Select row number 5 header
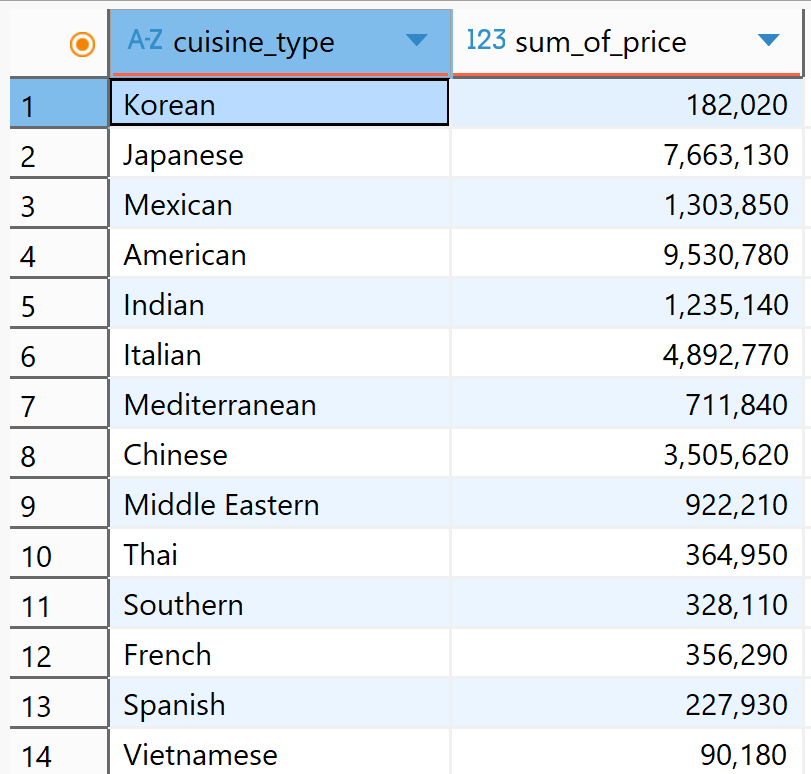Viewport: 811px width, 774px height. click(59, 303)
